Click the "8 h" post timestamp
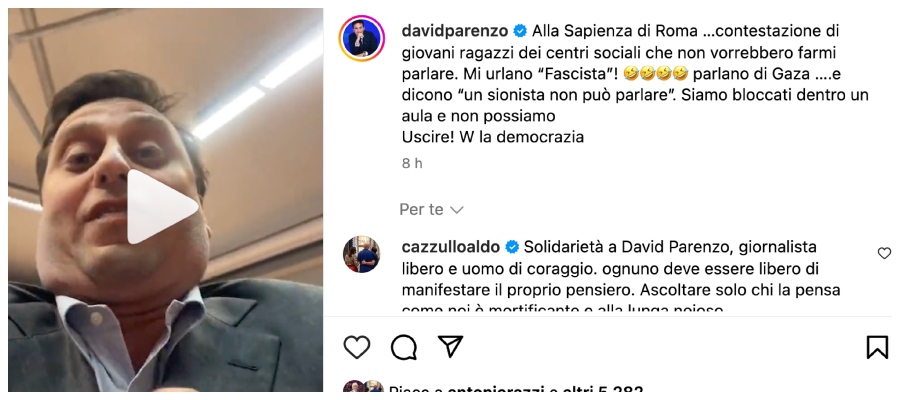The width and height of the screenshot is (900, 400). click(412, 164)
